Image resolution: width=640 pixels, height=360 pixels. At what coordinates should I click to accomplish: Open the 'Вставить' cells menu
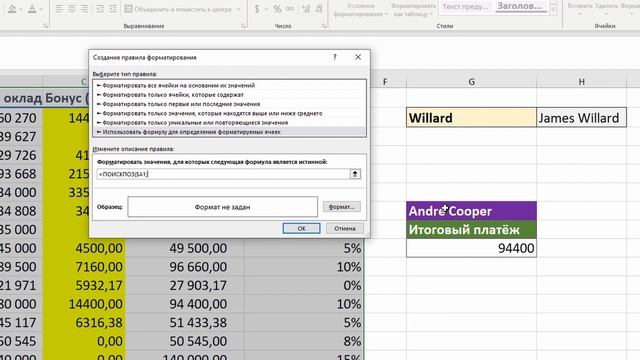pyautogui.click(x=580, y=9)
